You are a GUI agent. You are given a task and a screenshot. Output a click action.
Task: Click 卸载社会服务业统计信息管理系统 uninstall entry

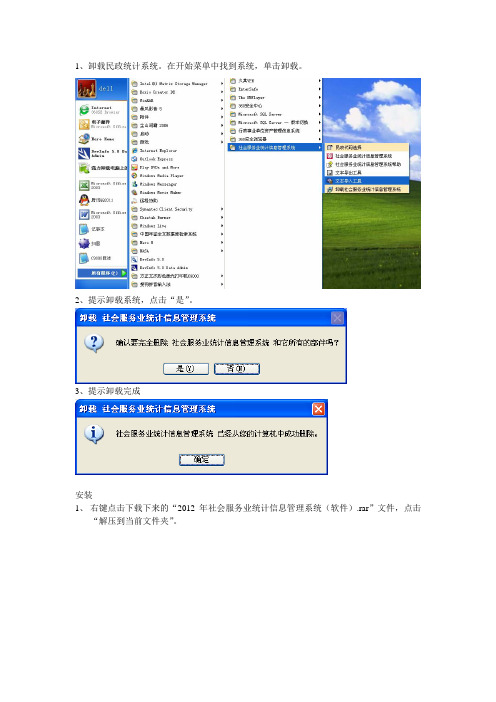(x=367, y=189)
